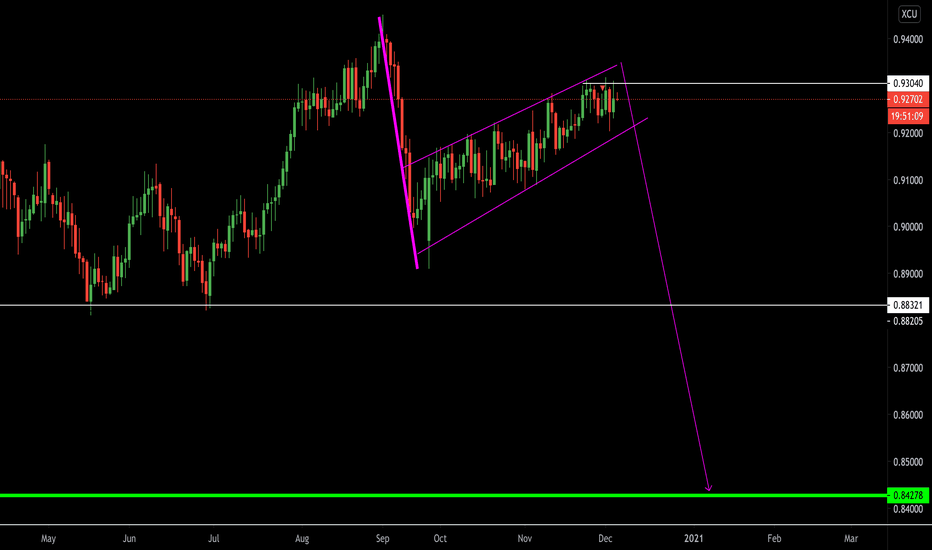Click the 0.90000 price axis label
Image resolution: width=932 pixels, height=550 pixels.
(908, 227)
